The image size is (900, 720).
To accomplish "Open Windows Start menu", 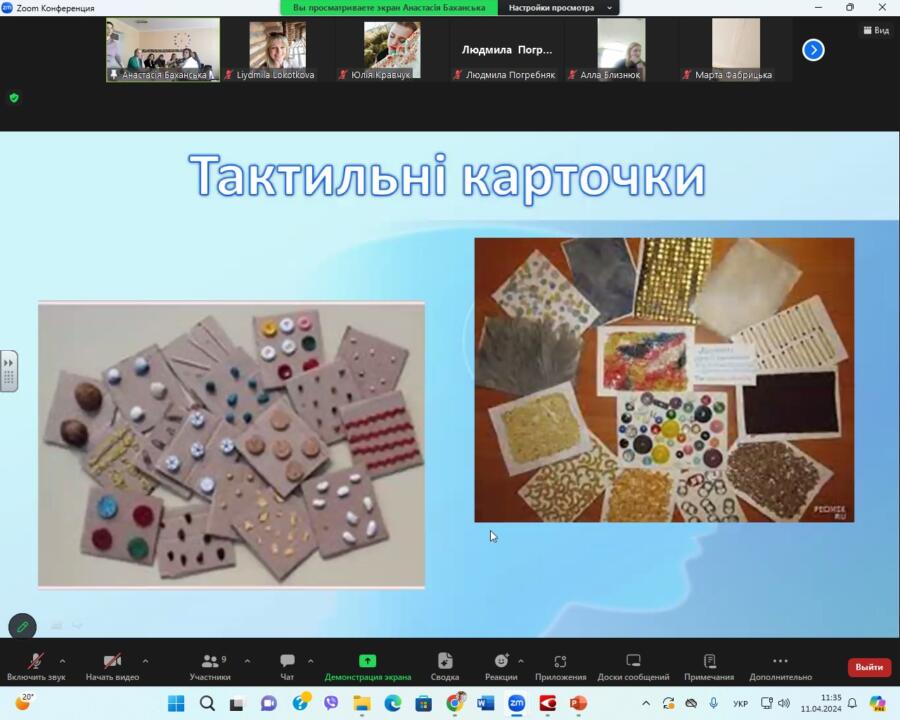I will click(176, 703).
